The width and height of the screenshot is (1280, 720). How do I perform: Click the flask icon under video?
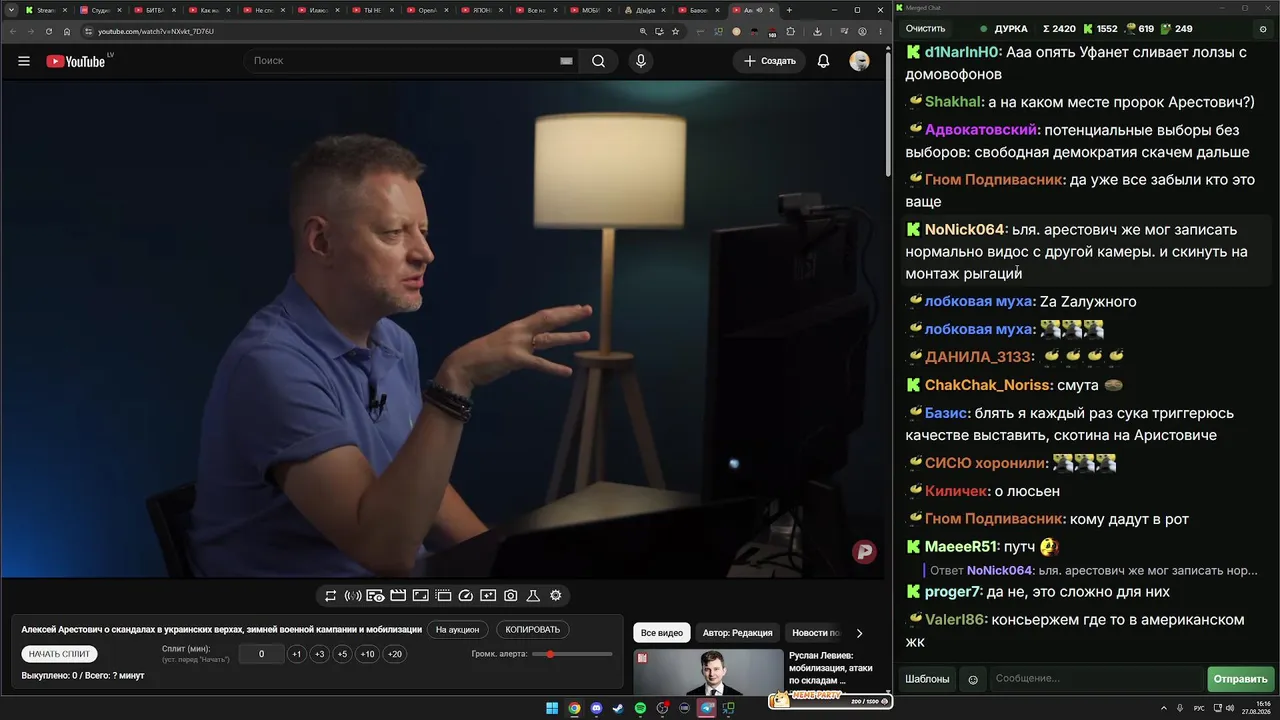[x=533, y=596]
